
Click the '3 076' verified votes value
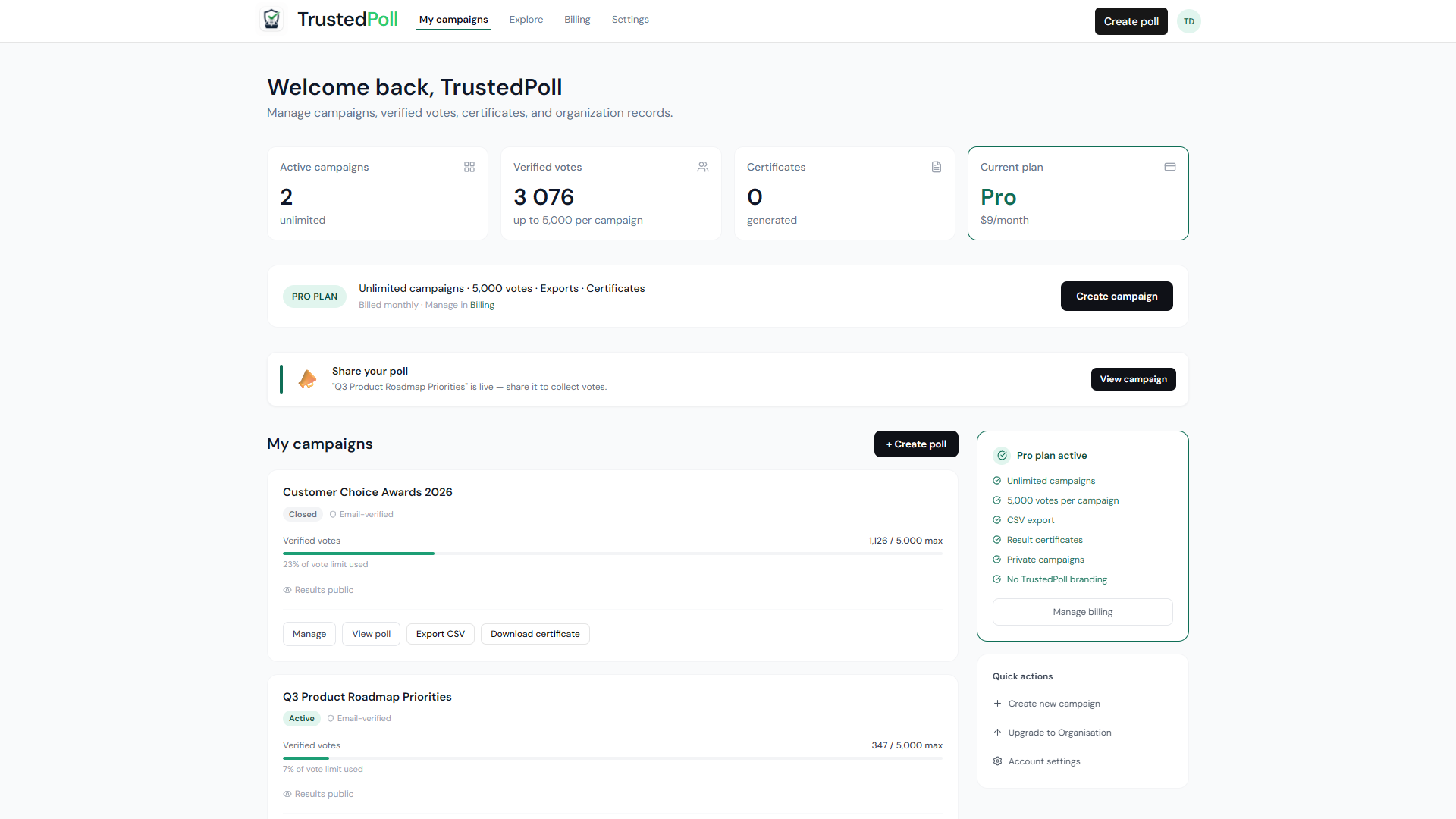pyautogui.click(x=544, y=197)
